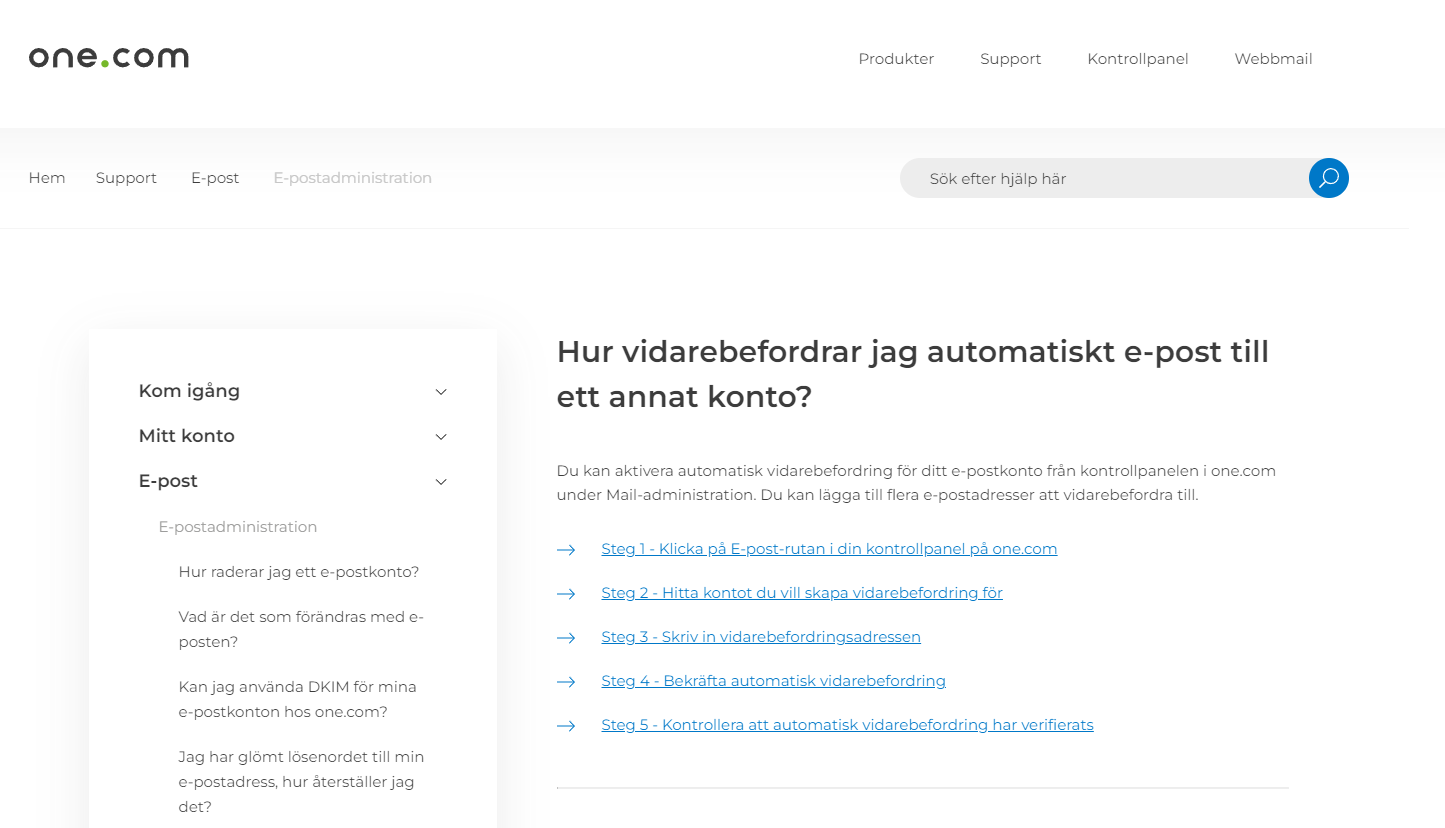Open Steg 5 - Kontrollera verifierats link

(x=847, y=725)
